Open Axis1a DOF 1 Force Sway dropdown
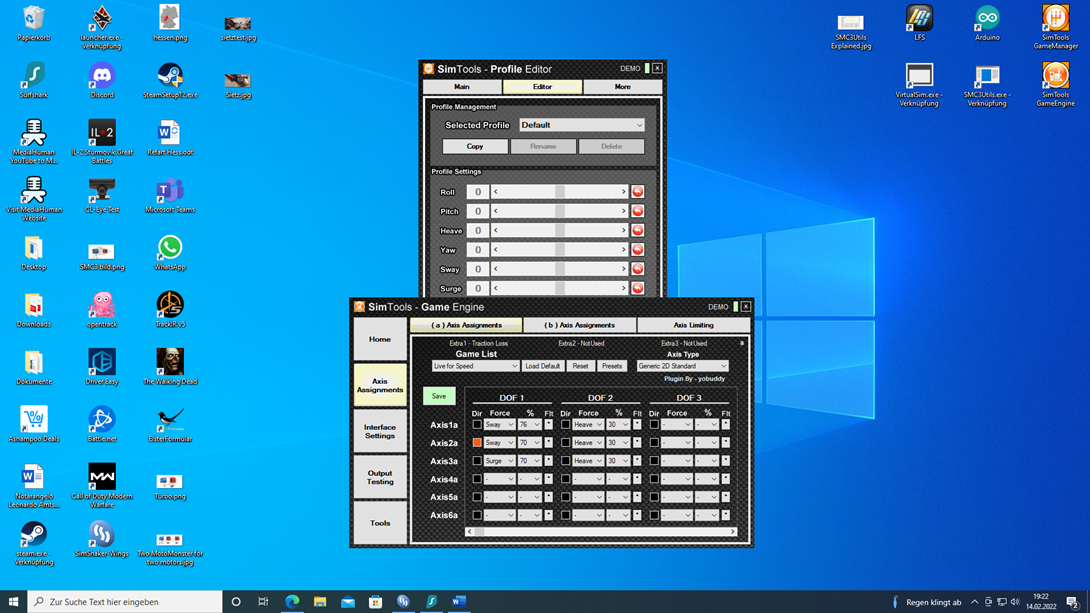Screen dimensions: 1090x613 coord(499,425)
